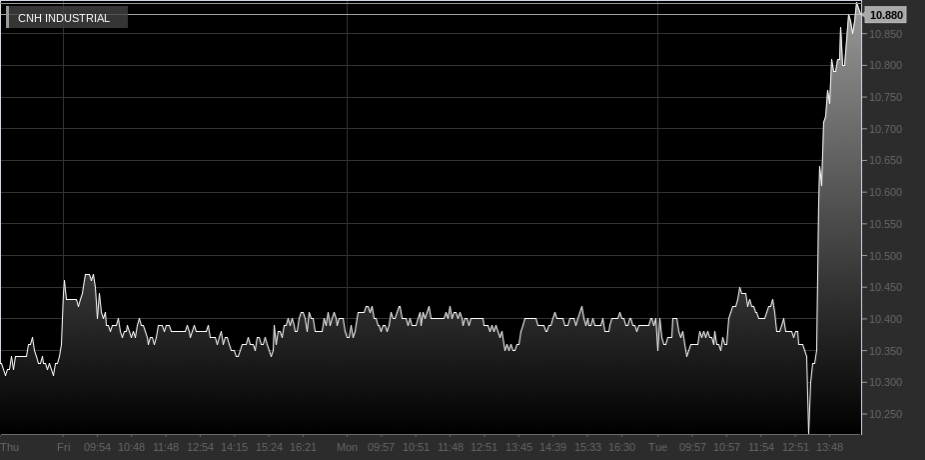Click the 16:21 time label
The image size is (925, 460).
pos(303,447)
